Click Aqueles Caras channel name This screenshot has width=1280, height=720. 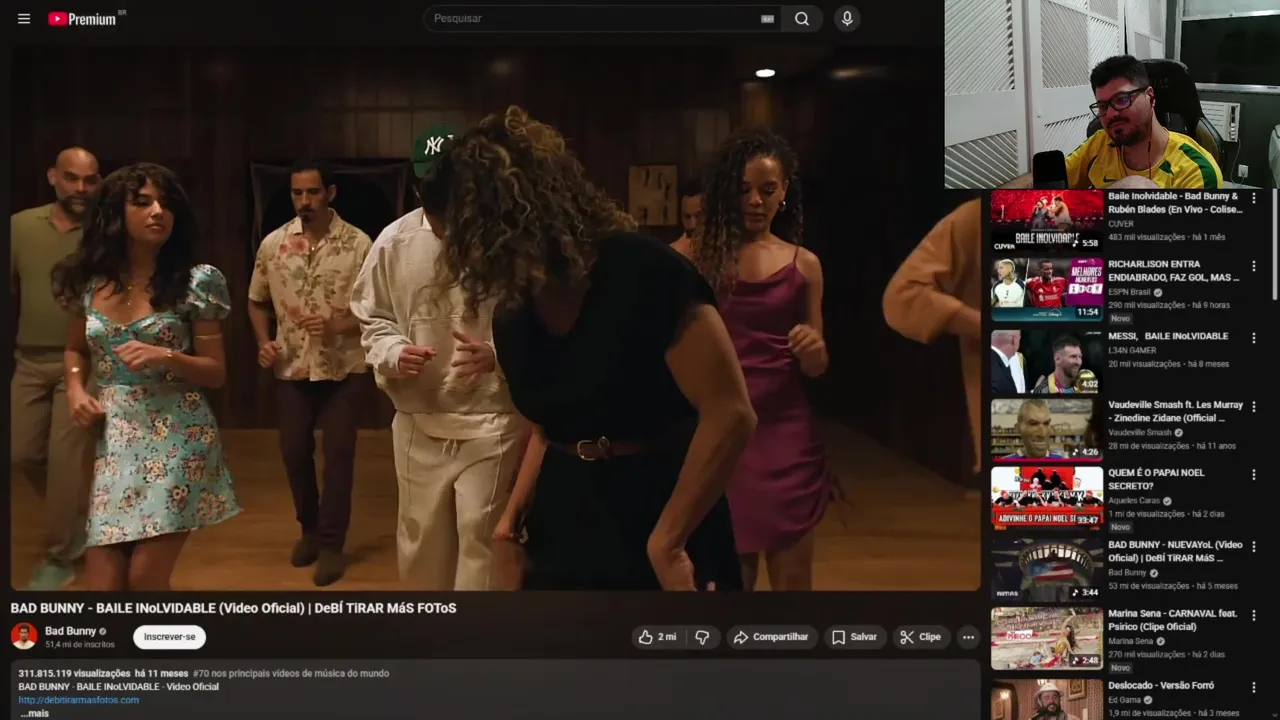(1134, 500)
